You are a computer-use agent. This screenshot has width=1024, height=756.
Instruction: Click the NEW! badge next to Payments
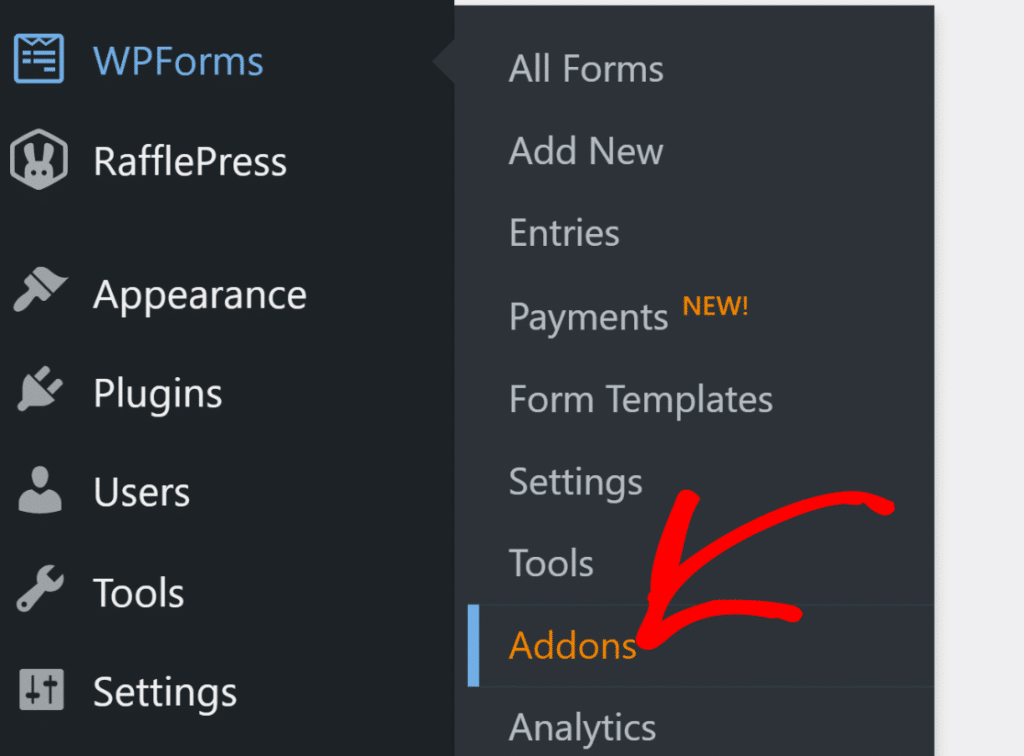(715, 306)
